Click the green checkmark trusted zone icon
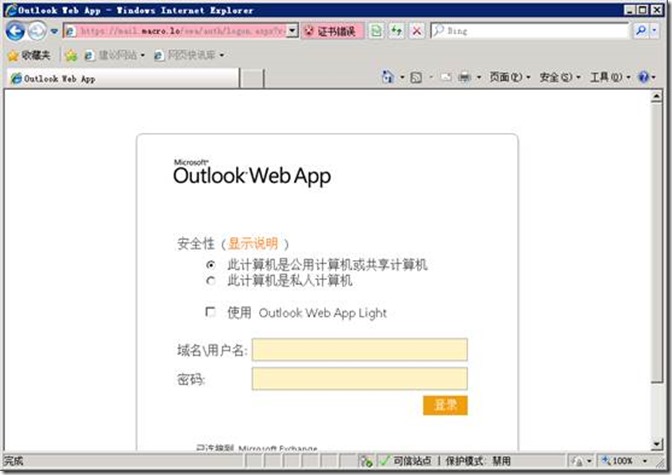 pyautogui.click(x=384, y=461)
